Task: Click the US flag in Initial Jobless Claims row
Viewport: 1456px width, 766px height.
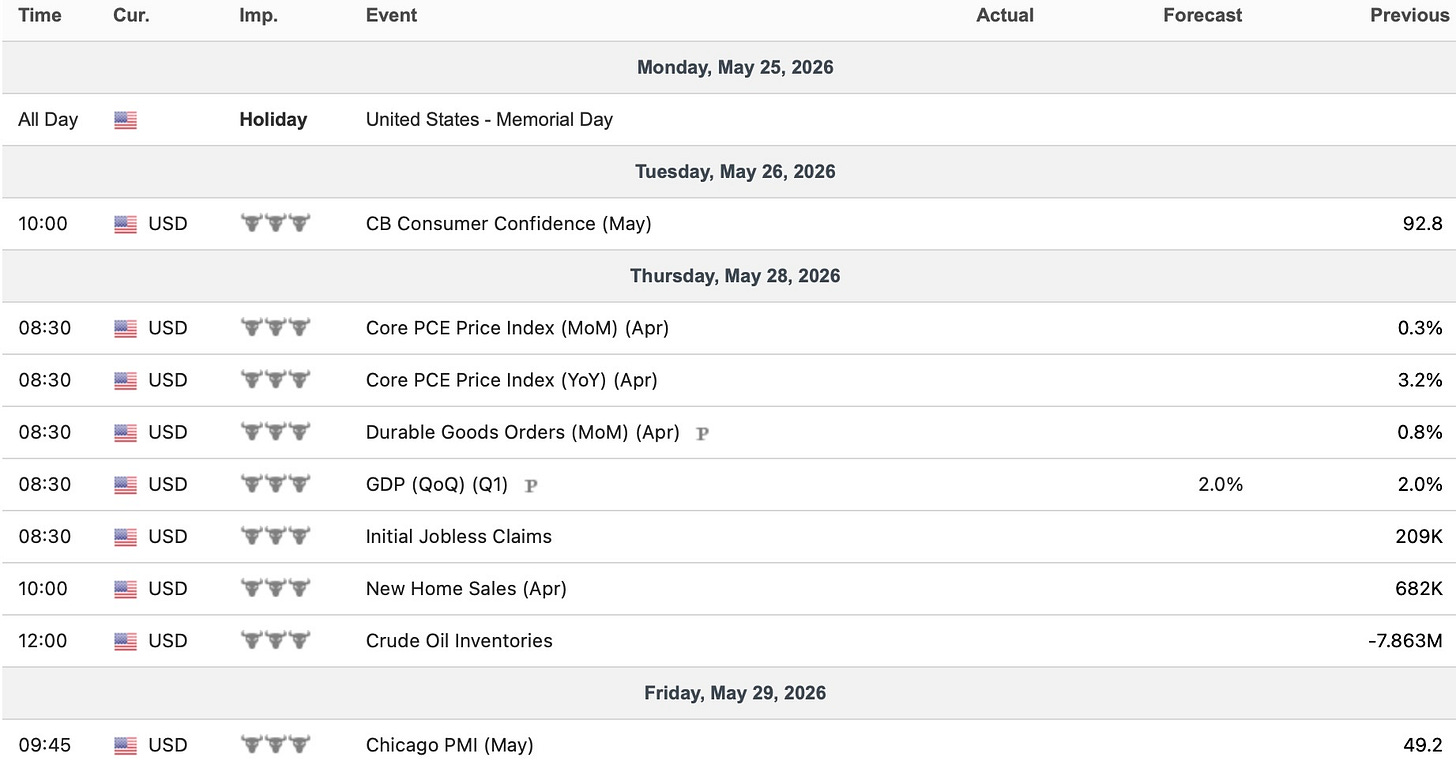Action: pos(125,537)
